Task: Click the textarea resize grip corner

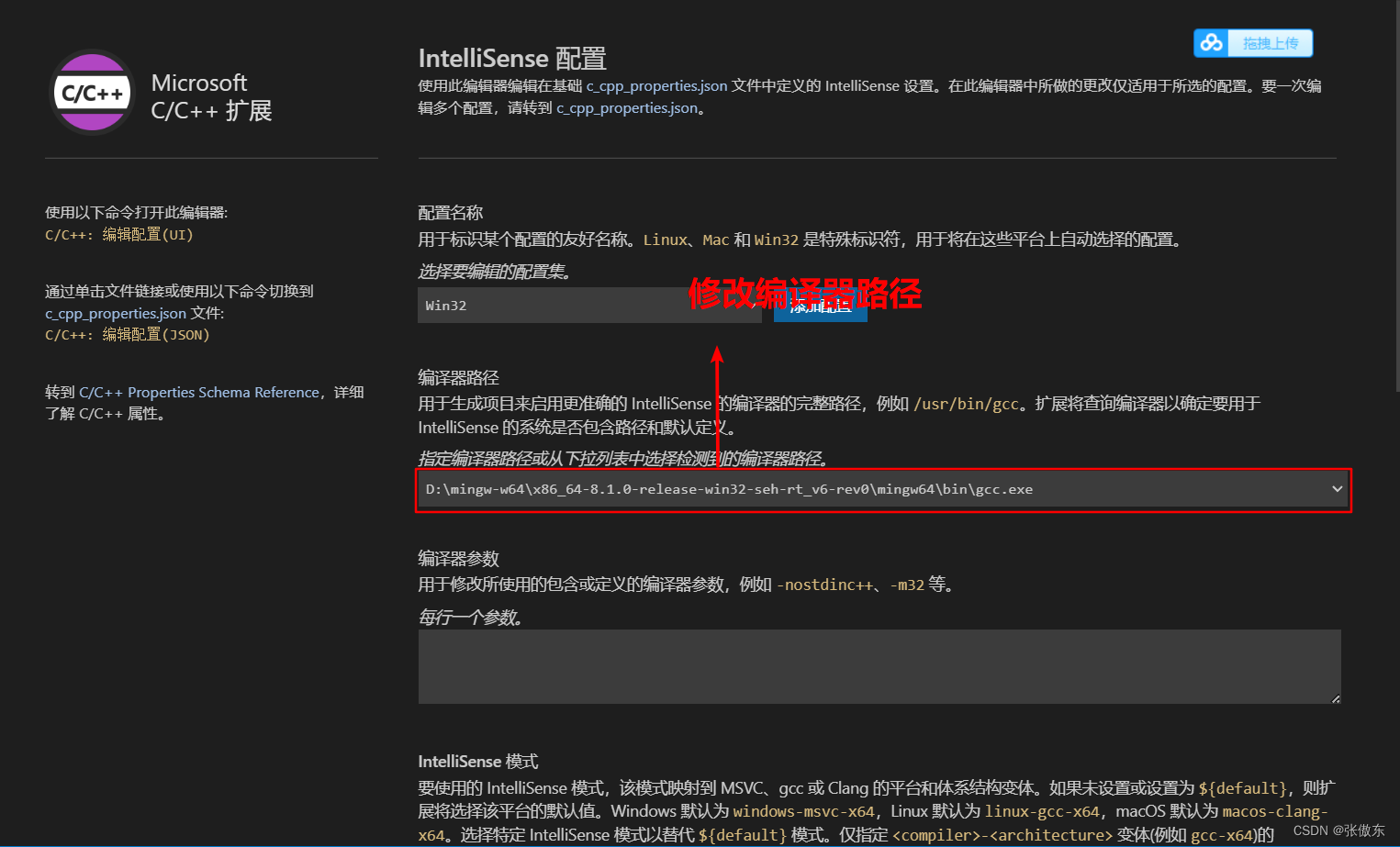Action: point(1334,698)
